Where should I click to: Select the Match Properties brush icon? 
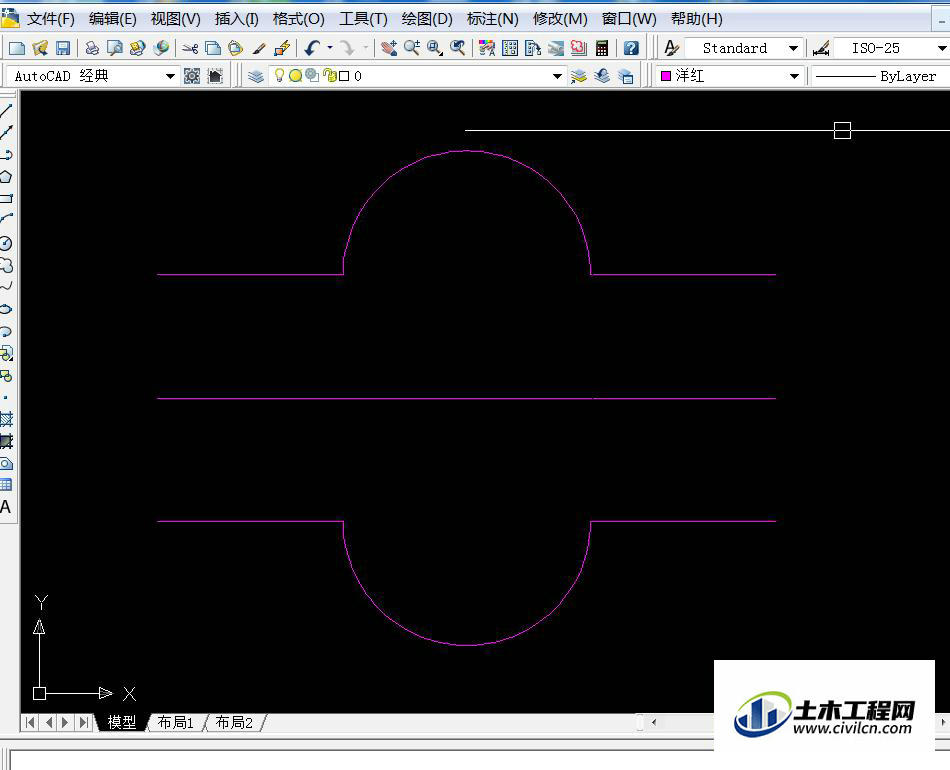pyautogui.click(x=259, y=48)
